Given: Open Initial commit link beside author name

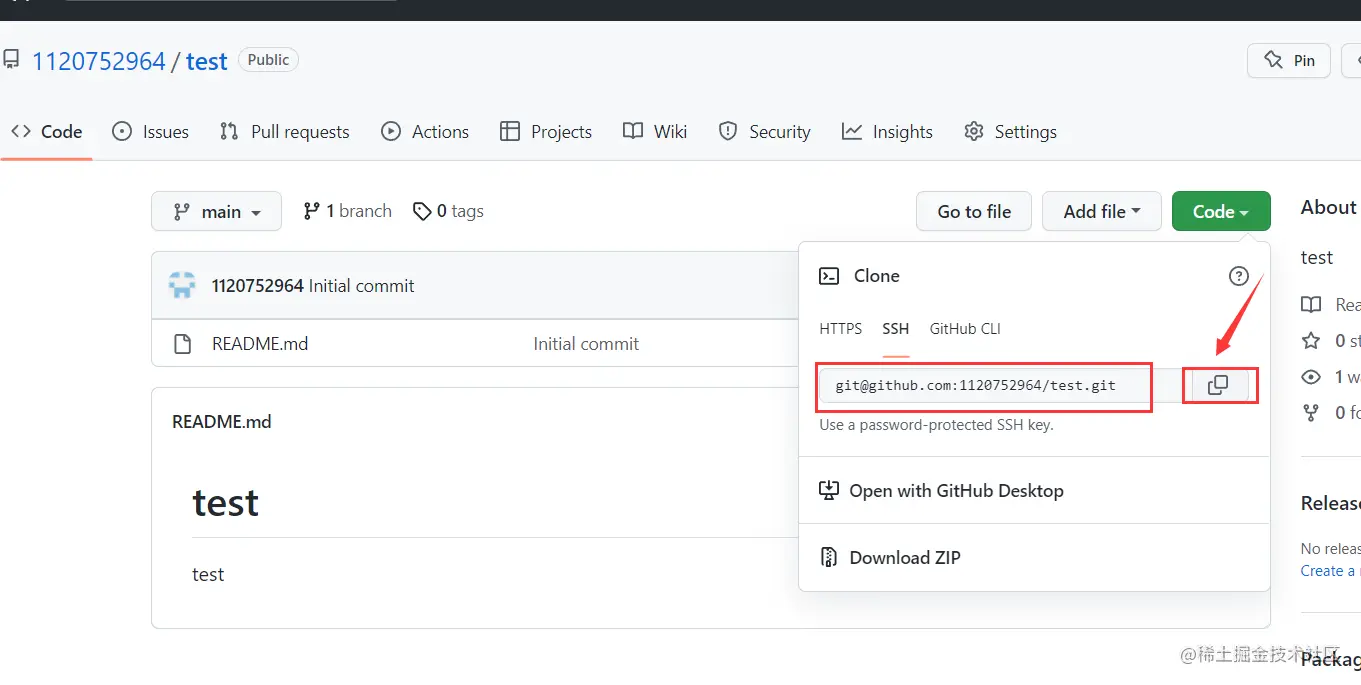Looking at the screenshot, I should click(x=362, y=286).
